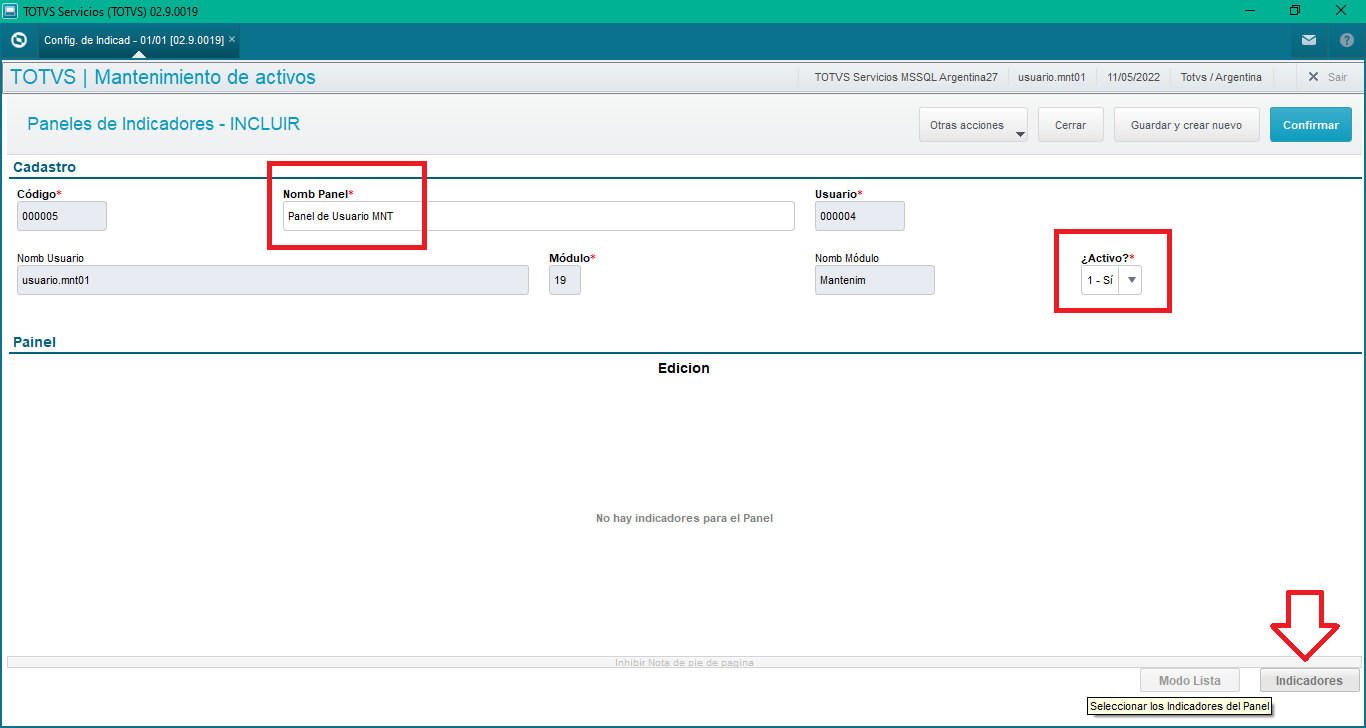Viewport: 1366px width, 728px height.
Task: Click Guardar y crear nuevo button
Action: [1186, 125]
